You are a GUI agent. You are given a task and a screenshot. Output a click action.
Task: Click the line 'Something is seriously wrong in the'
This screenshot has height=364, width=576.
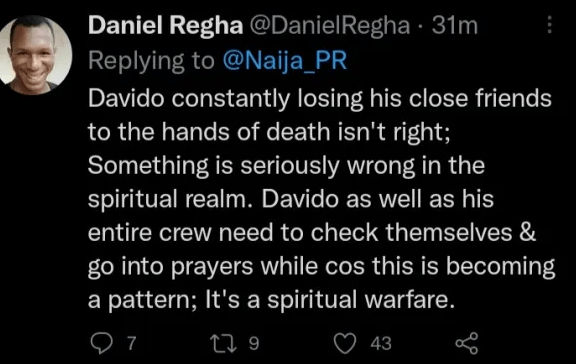coord(286,165)
